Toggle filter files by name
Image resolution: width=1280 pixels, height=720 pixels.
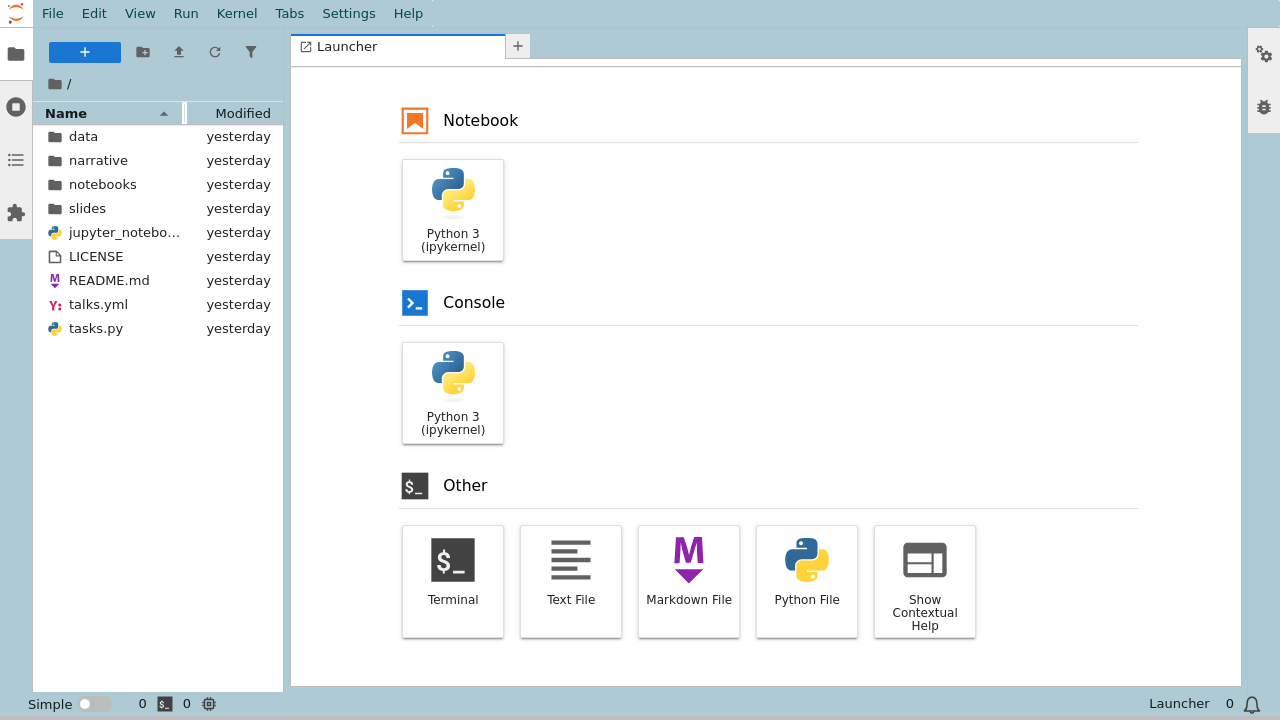coord(251,52)
